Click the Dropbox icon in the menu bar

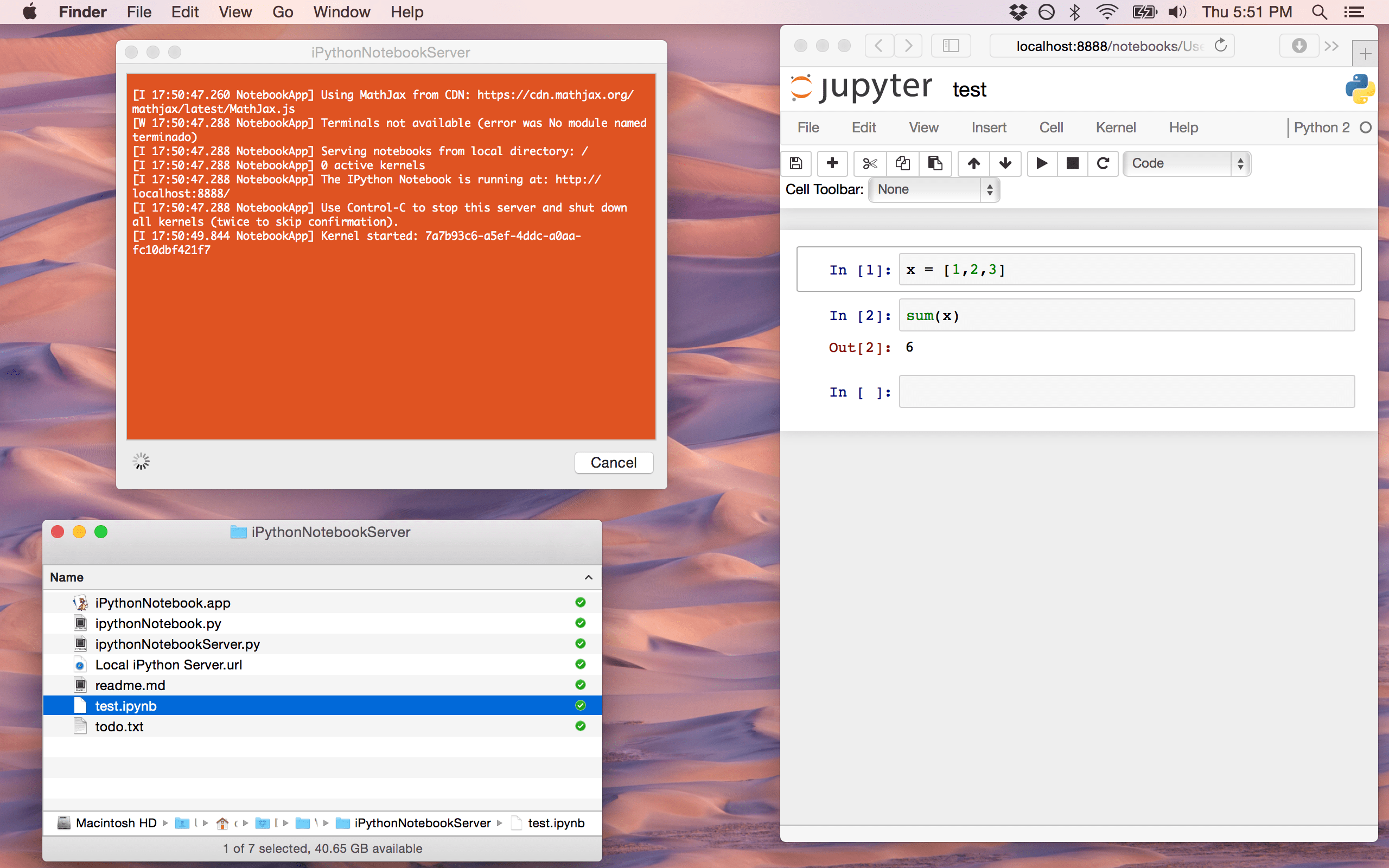pyautogui.click(x=1018, y=11)
